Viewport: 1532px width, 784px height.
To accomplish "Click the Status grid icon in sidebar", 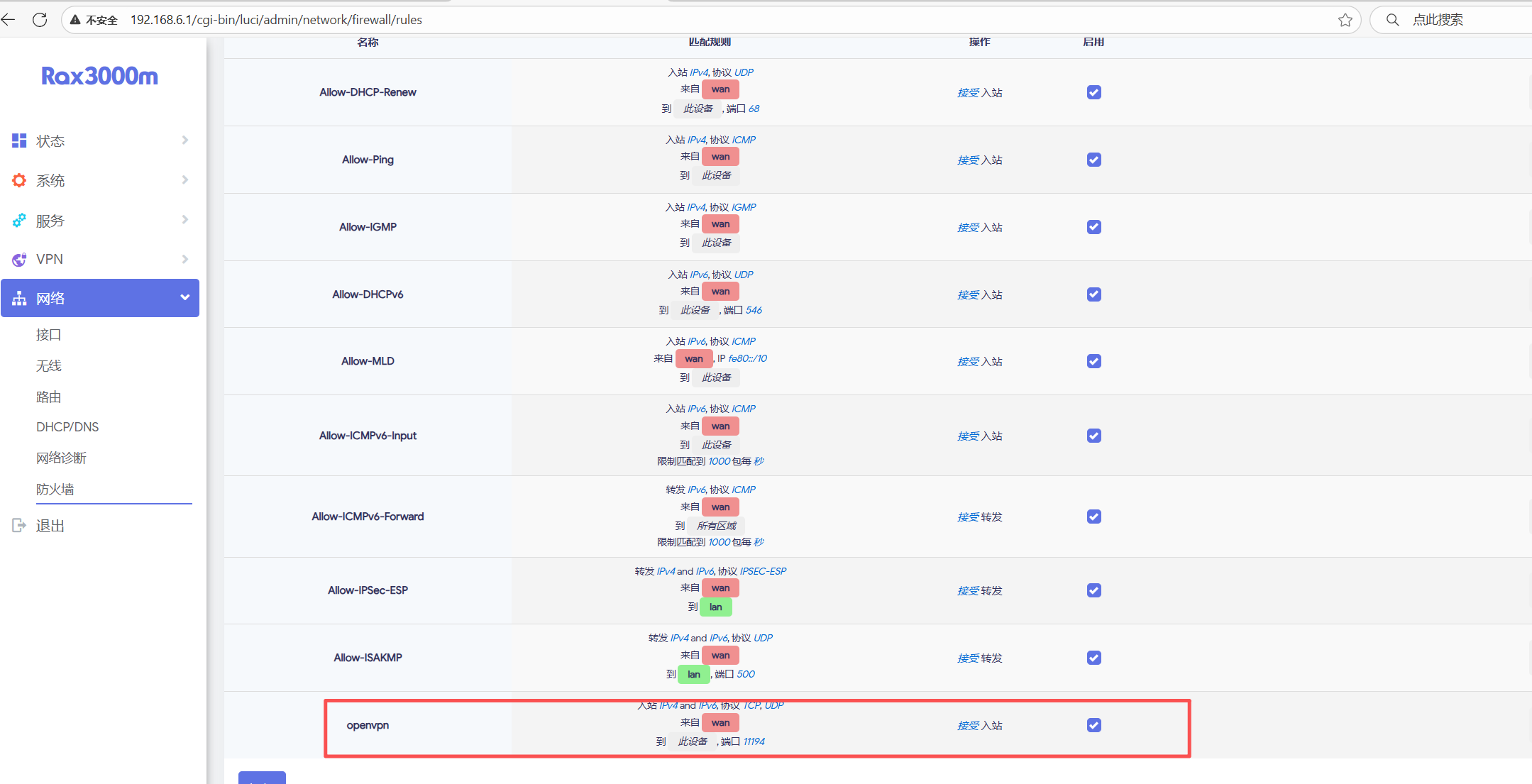I will tap(19, 140).
